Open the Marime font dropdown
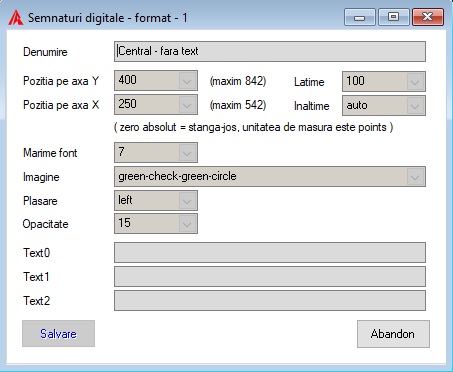Image resolution: width=453 pixels, height=372 pixels. (x=187, y=152)
